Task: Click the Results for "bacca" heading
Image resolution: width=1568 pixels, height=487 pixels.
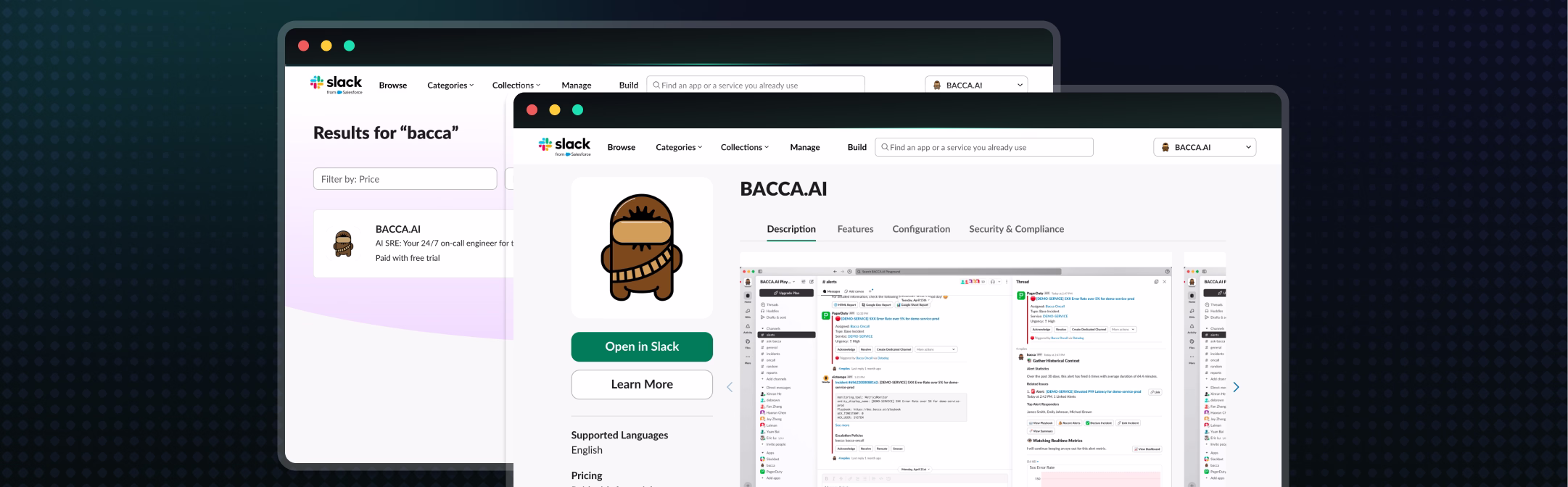Action: (x=386, y=133)
